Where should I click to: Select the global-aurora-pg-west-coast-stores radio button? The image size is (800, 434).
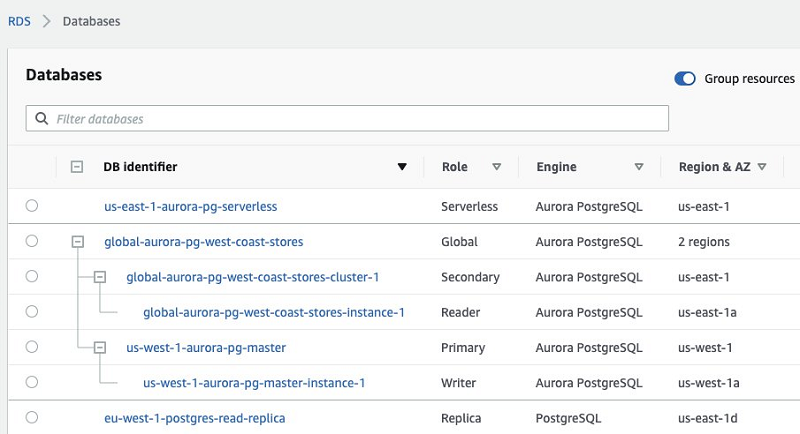tap(32, 241)
